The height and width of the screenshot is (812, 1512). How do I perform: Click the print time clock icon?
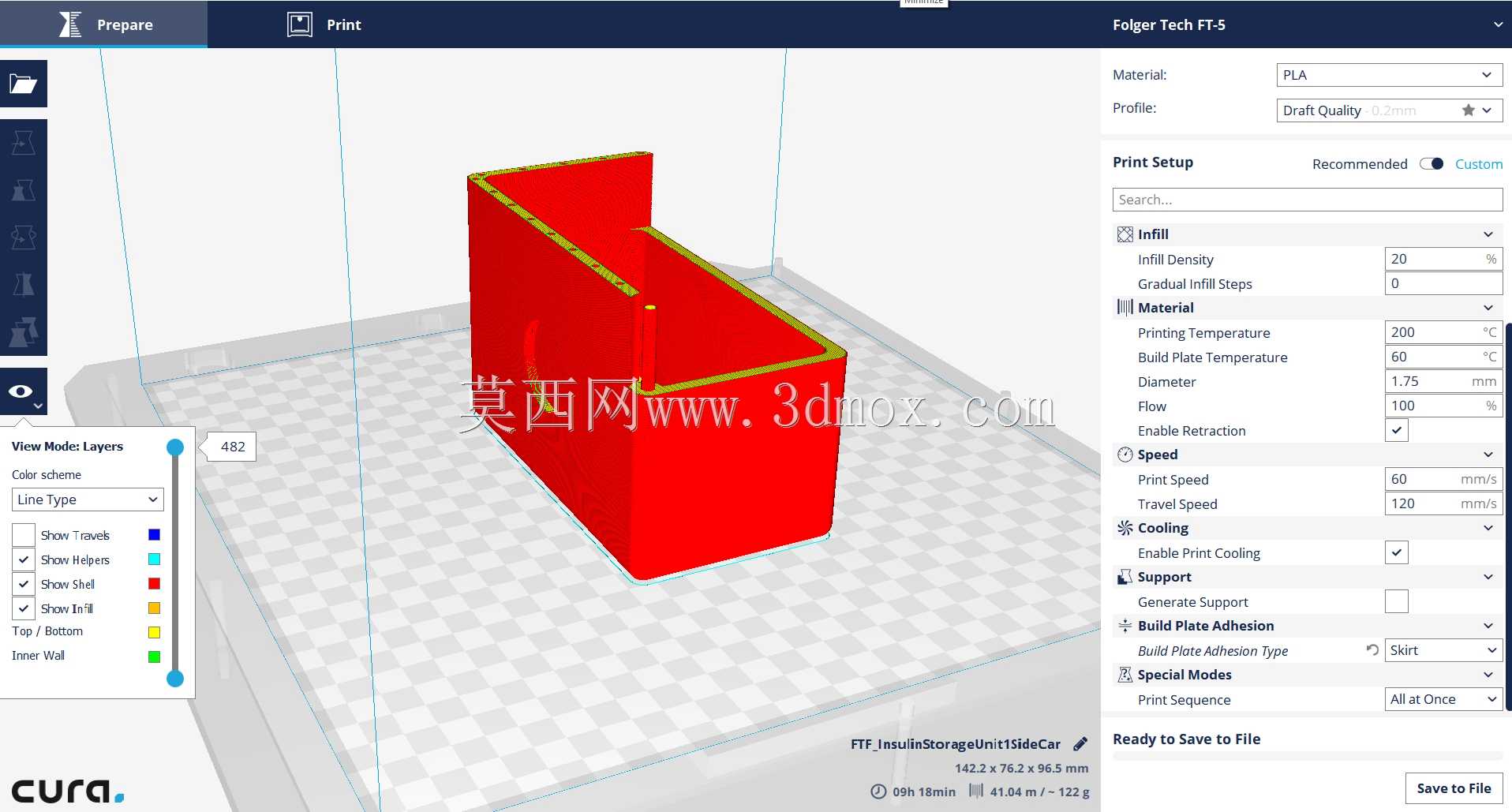878,791
